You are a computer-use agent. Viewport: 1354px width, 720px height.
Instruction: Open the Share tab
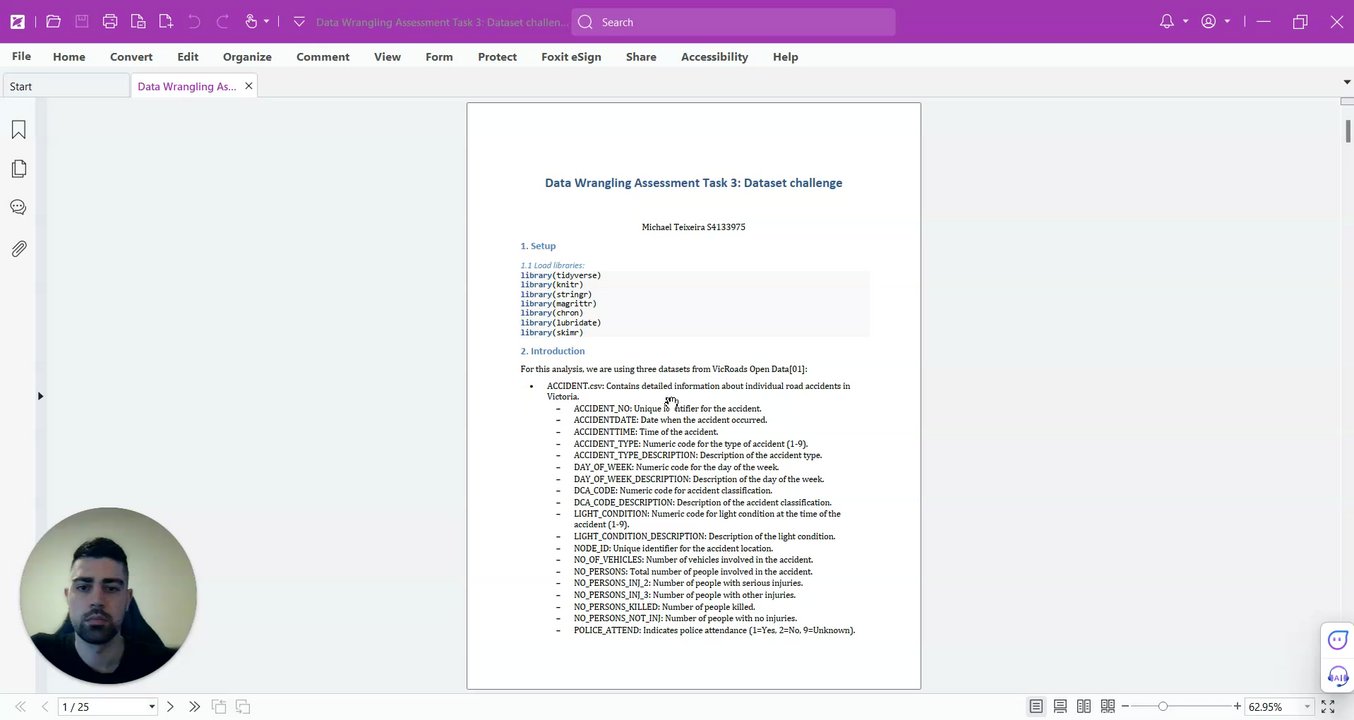pyautogui.click(x=641, y=57)
